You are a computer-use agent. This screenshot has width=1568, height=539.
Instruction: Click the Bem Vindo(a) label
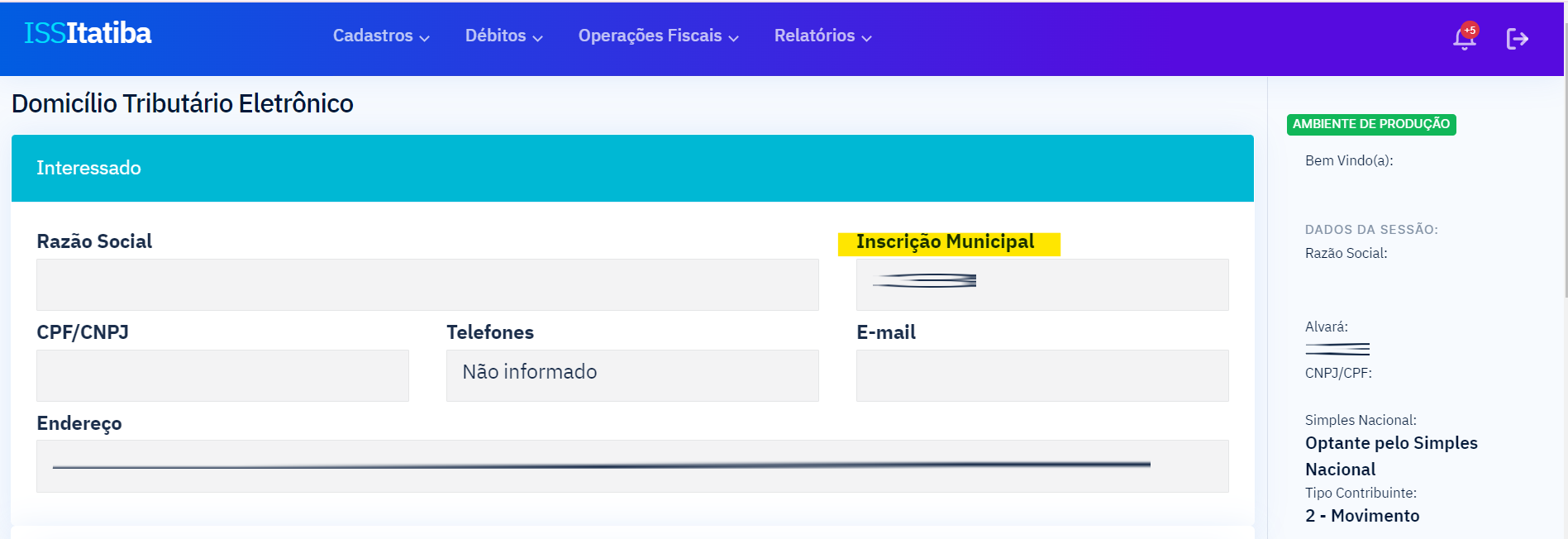point(1349,160)
